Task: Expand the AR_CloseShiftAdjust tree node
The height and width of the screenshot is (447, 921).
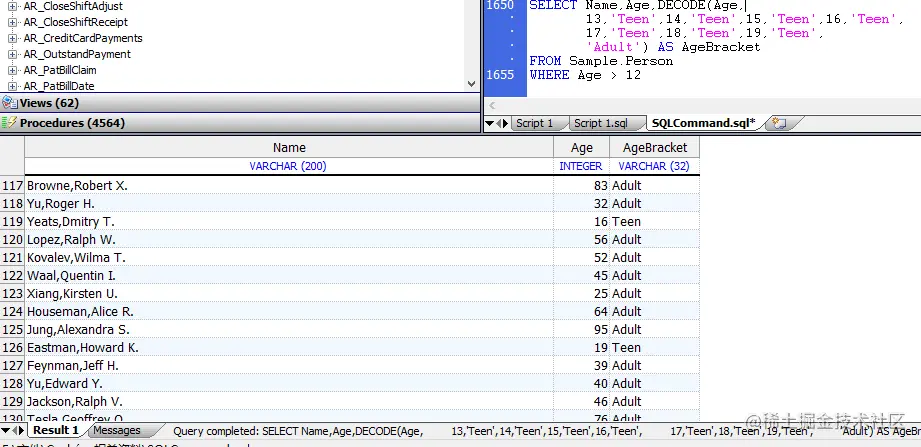Action: tap(12, 6)
